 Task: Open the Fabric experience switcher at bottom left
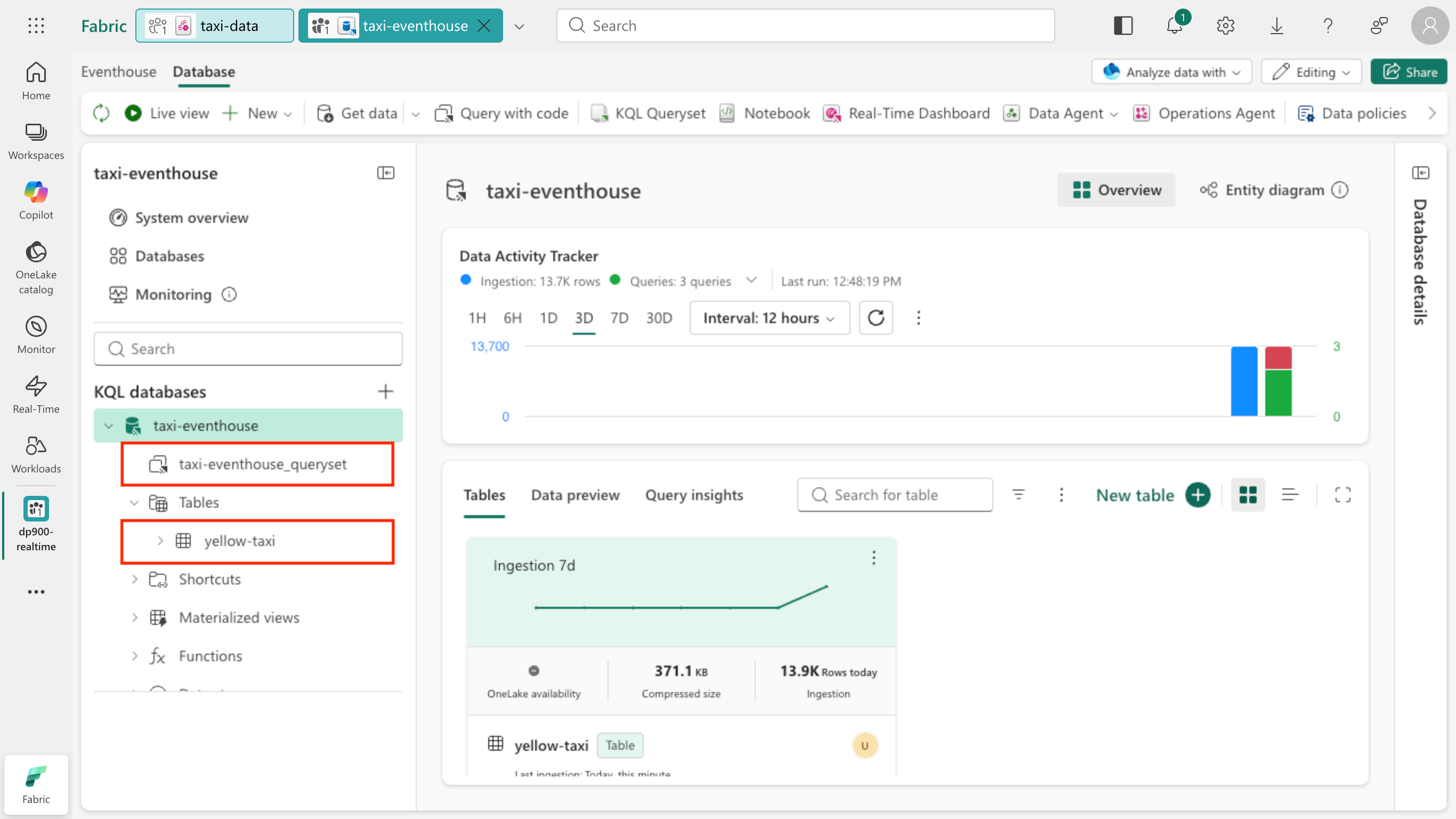(36, 784)
